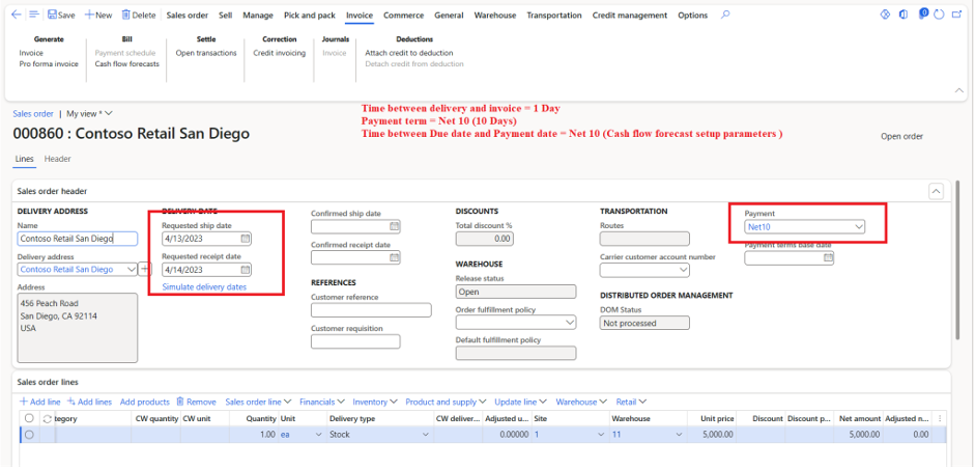Open the grid column options icon
The width and height of the screenshot is (977, 470).
point(940,419)
